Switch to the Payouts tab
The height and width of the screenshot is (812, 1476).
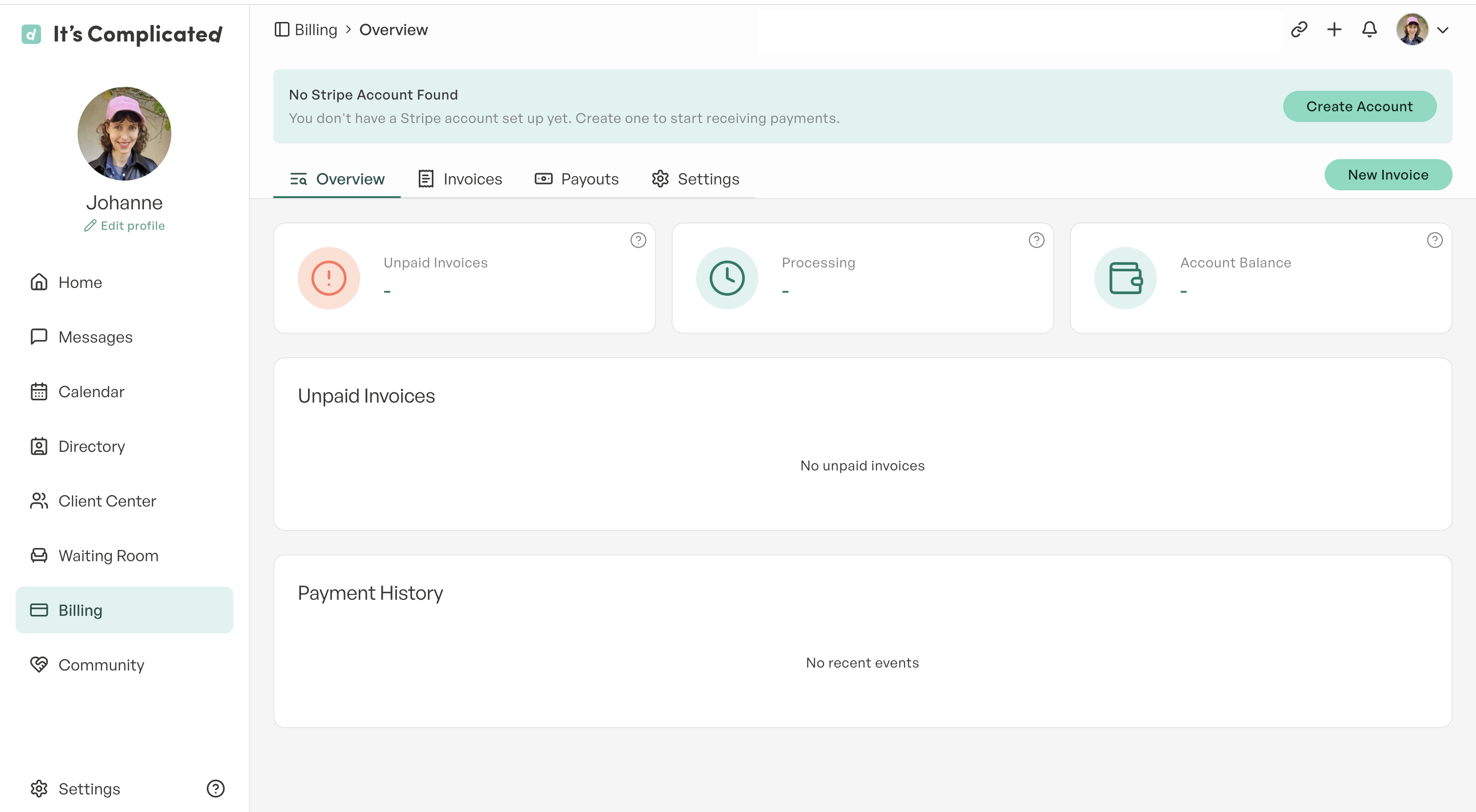576,179
